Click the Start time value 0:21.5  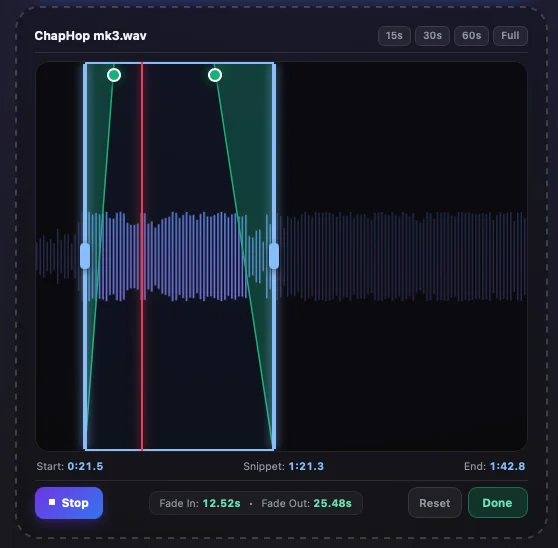tap(85, 466)
